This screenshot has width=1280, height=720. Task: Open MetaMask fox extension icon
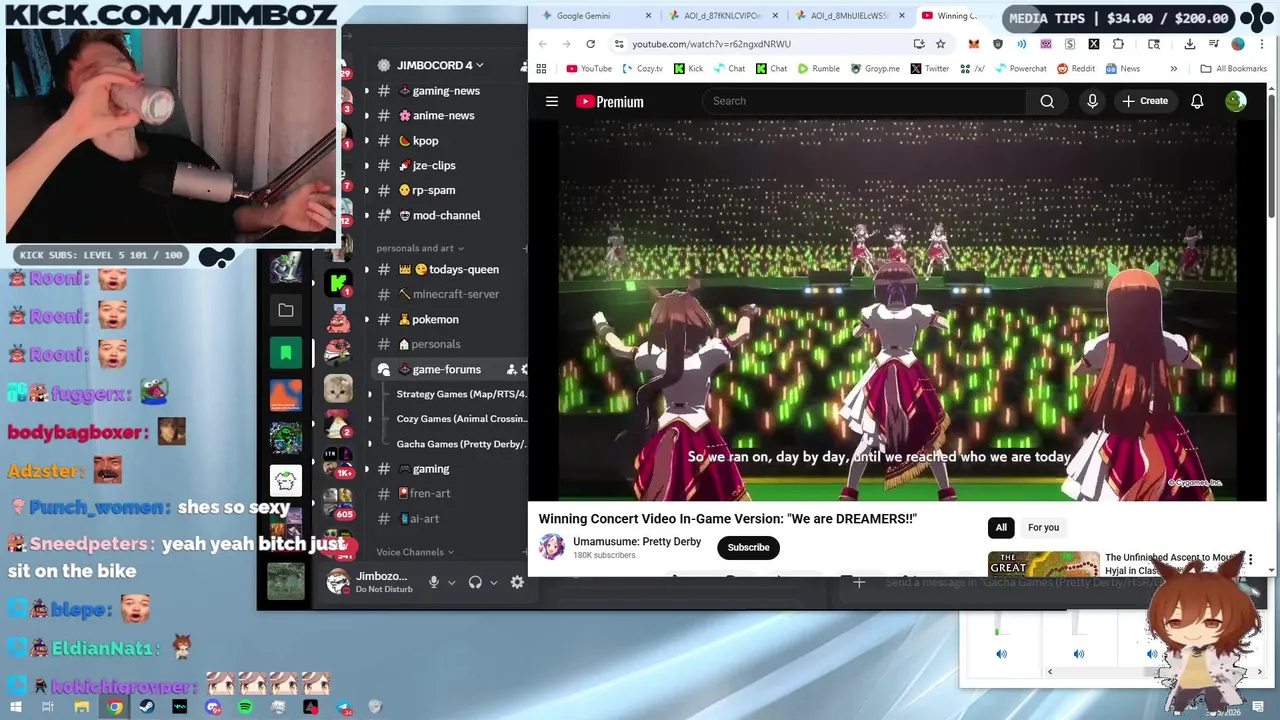[974, 44]
